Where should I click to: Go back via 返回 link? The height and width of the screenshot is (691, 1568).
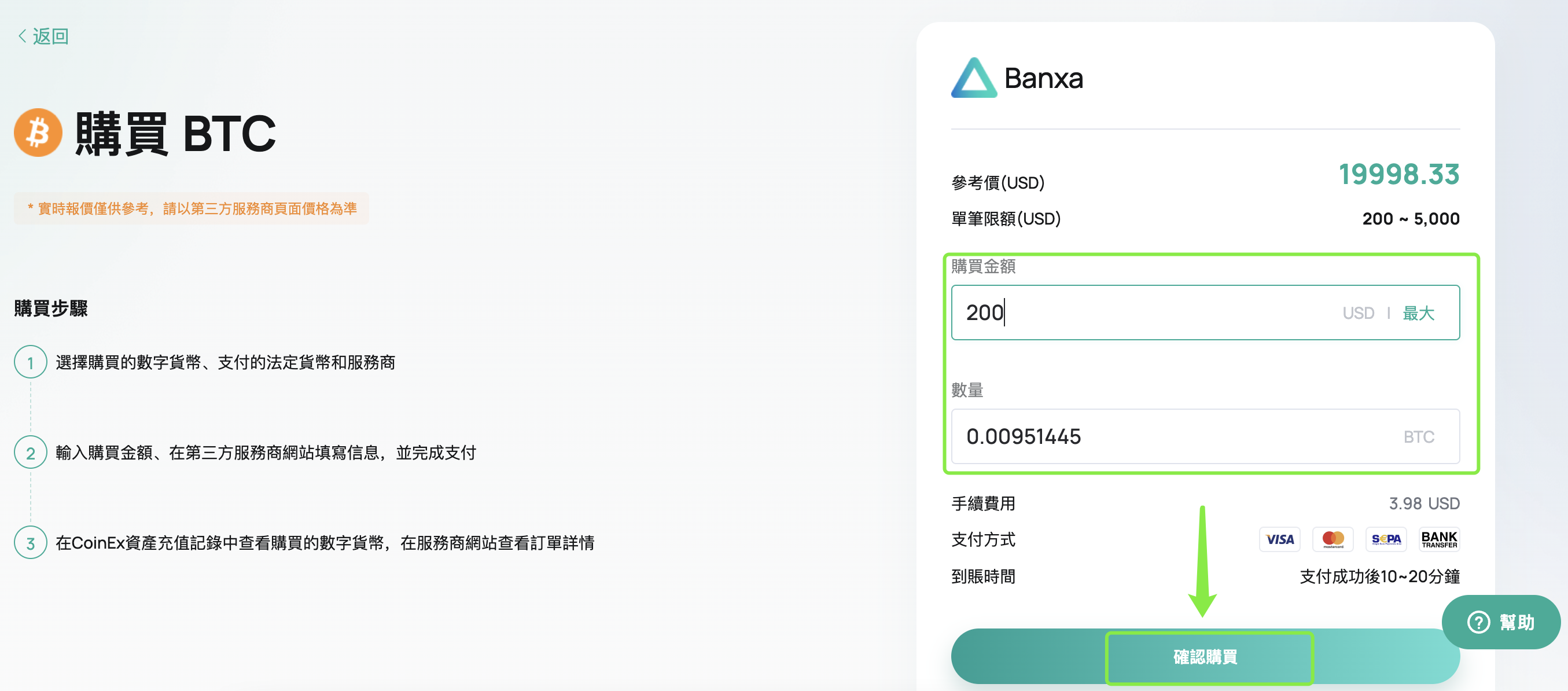(43, 36)
